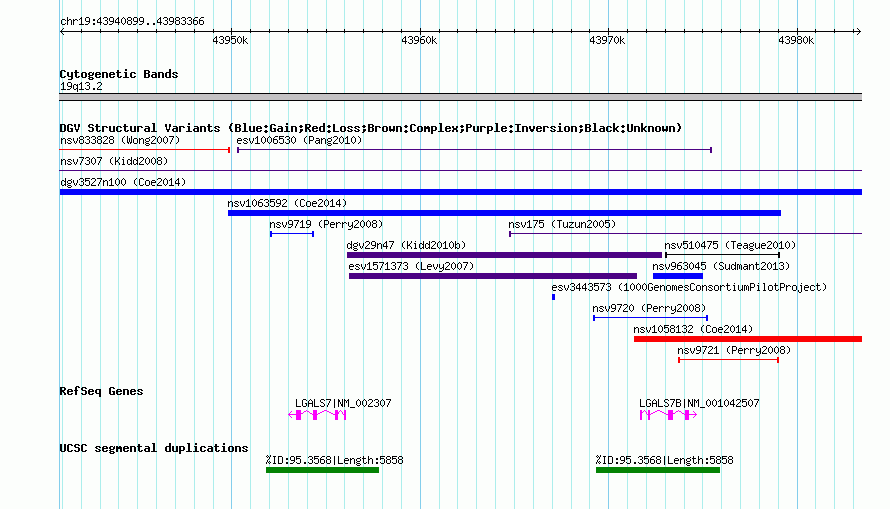The width and height of the screenshot is (890, 509).
Task: Click the 19q13.2 band label
Action: (x=81, y=86)
